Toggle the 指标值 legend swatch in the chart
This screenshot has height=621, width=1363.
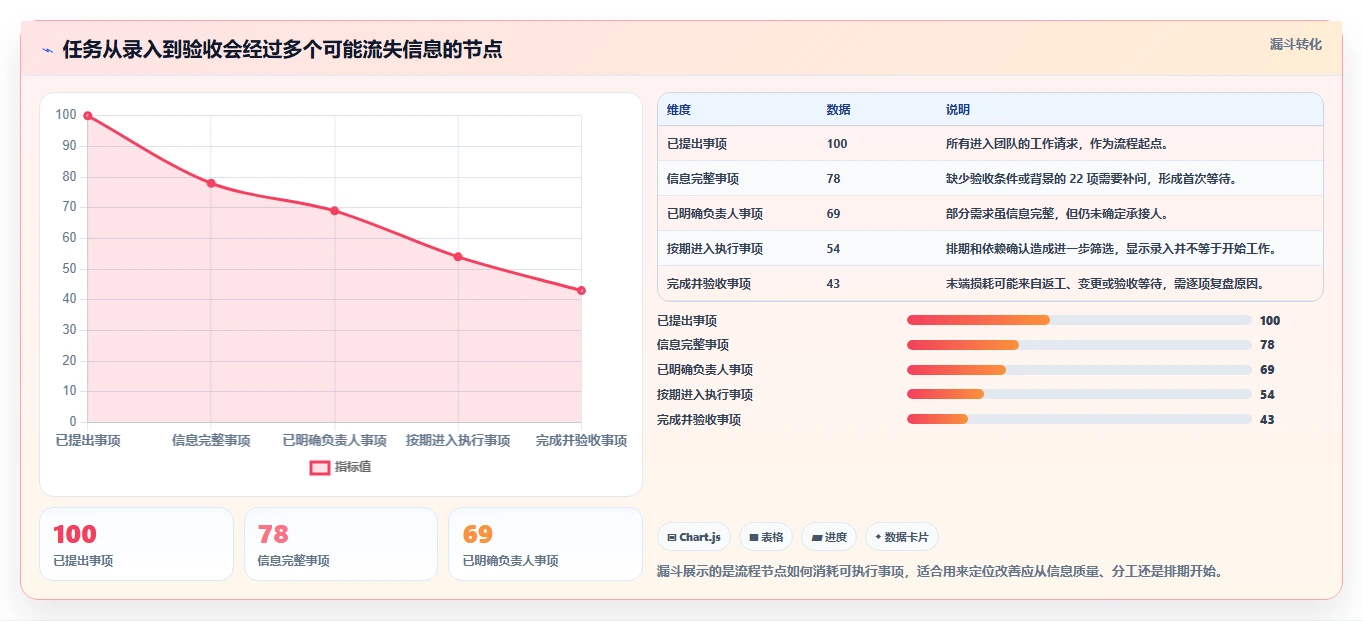click(320, 467)
